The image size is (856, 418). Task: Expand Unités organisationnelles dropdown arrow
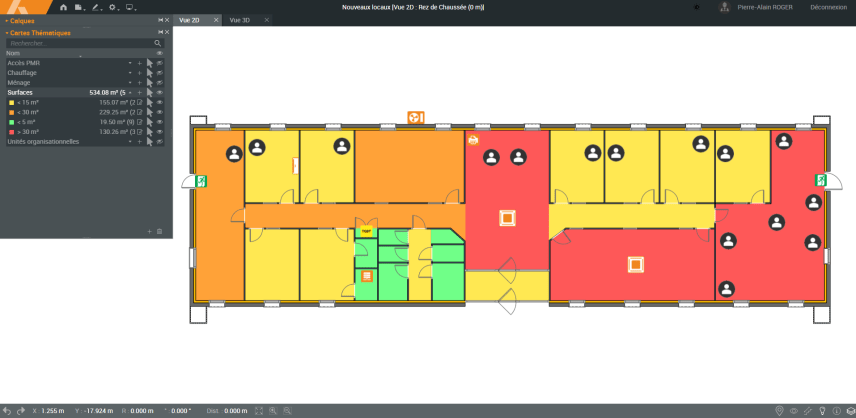pos(130,142)
